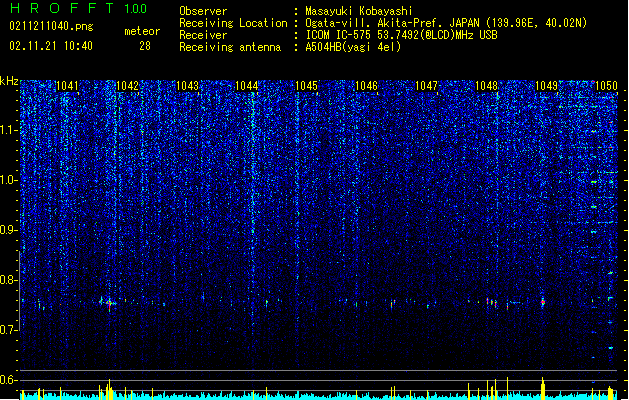Viewport: 629px width, 400px height.
Task: Click the 0.9 frequency axis label
Action: tap(9, 230)
